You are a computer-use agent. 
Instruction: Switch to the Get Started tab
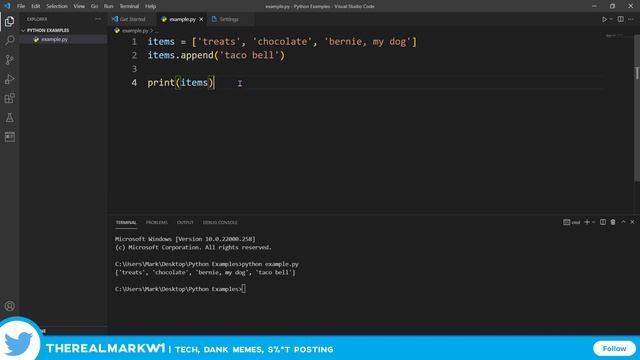pyautogui.click(x=132, y=19)
